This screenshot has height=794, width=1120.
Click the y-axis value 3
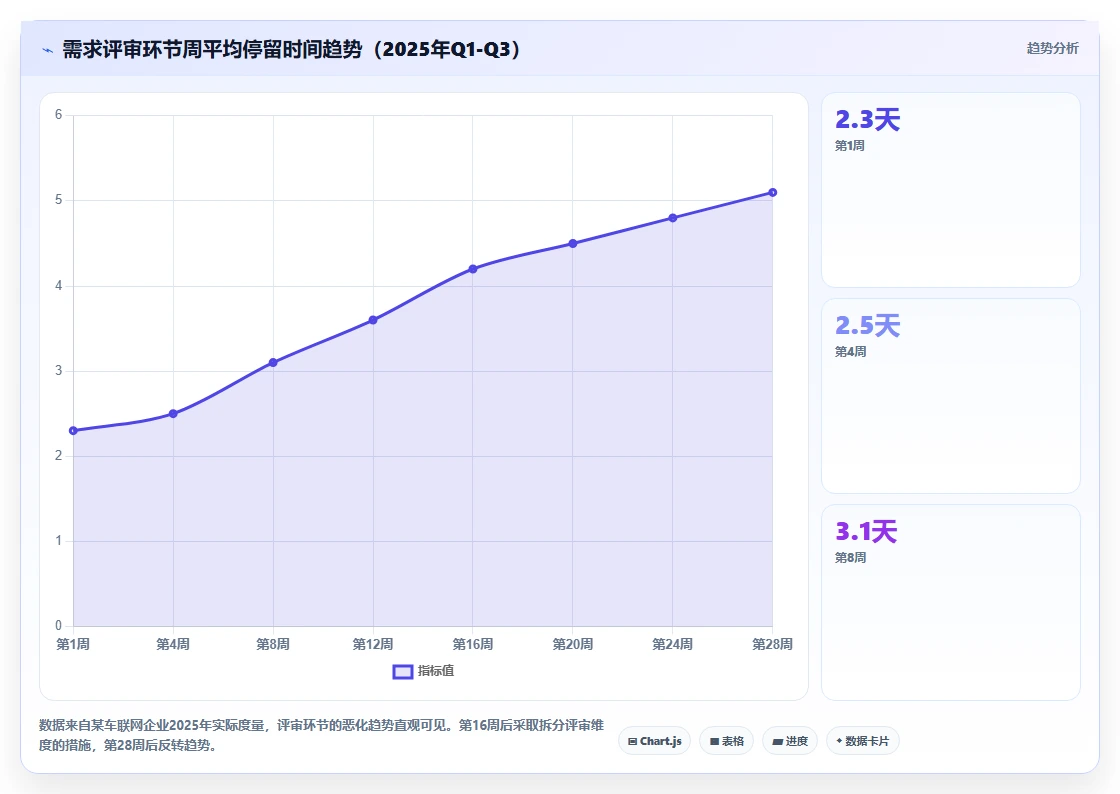59,371
